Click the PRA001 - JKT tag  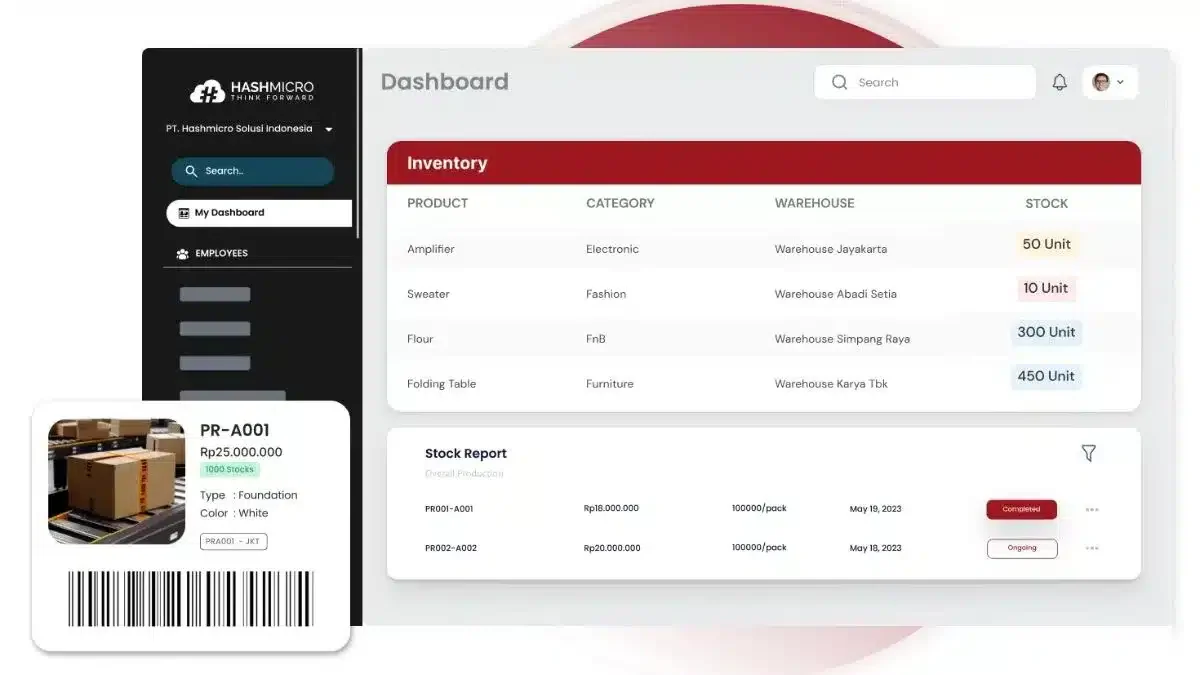tap(233, 541)
